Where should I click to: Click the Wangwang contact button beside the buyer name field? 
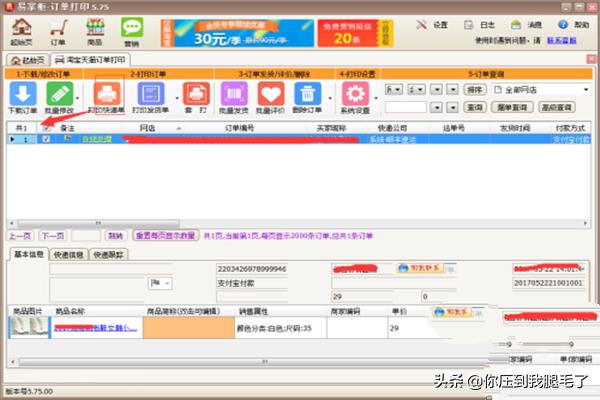421,268
